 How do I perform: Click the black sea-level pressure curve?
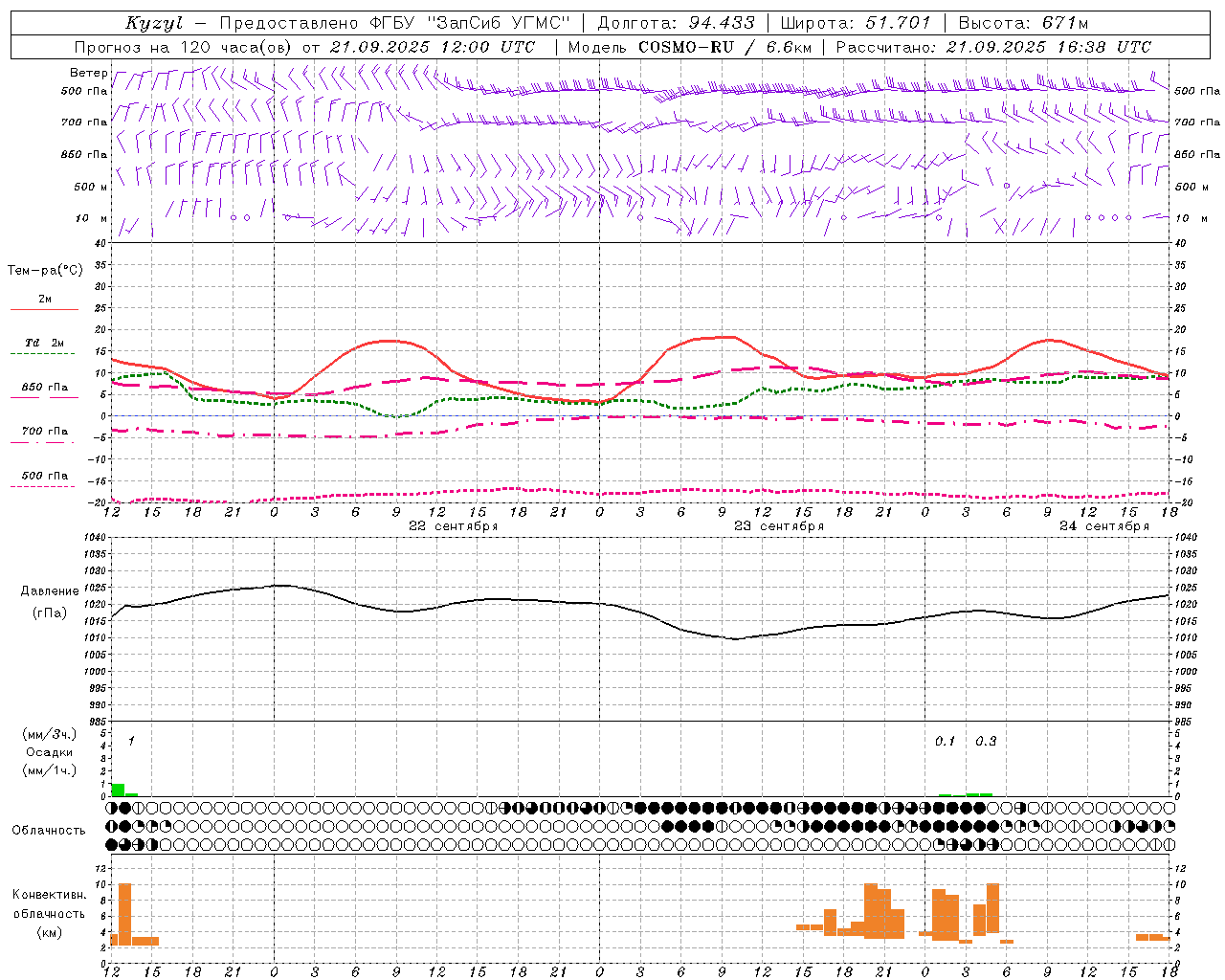639,612
